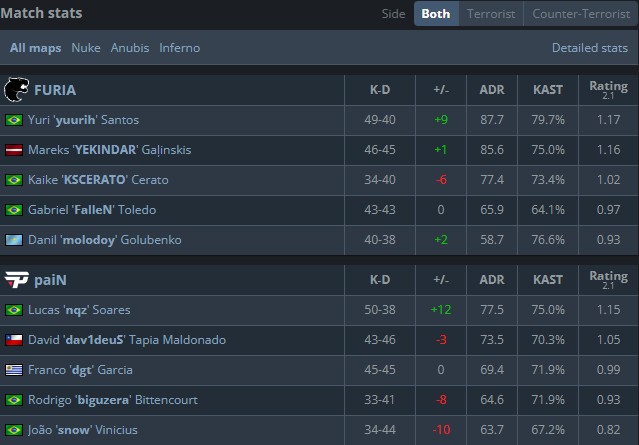Switch side filter to Counter-Terrorist

(x=580, y=14)
